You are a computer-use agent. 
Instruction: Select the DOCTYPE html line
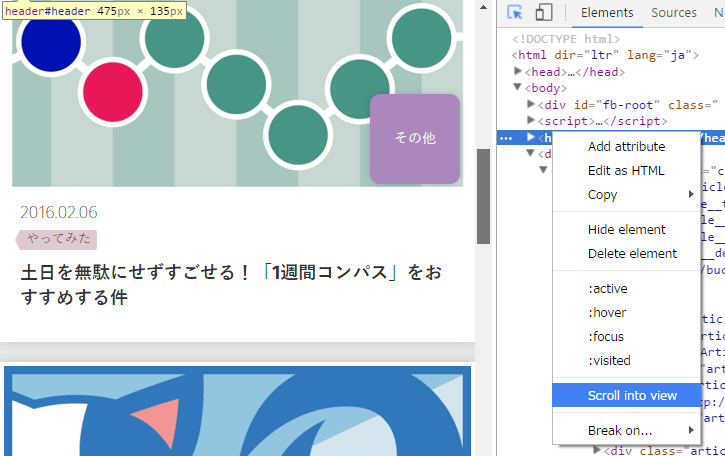coord(566,39)
